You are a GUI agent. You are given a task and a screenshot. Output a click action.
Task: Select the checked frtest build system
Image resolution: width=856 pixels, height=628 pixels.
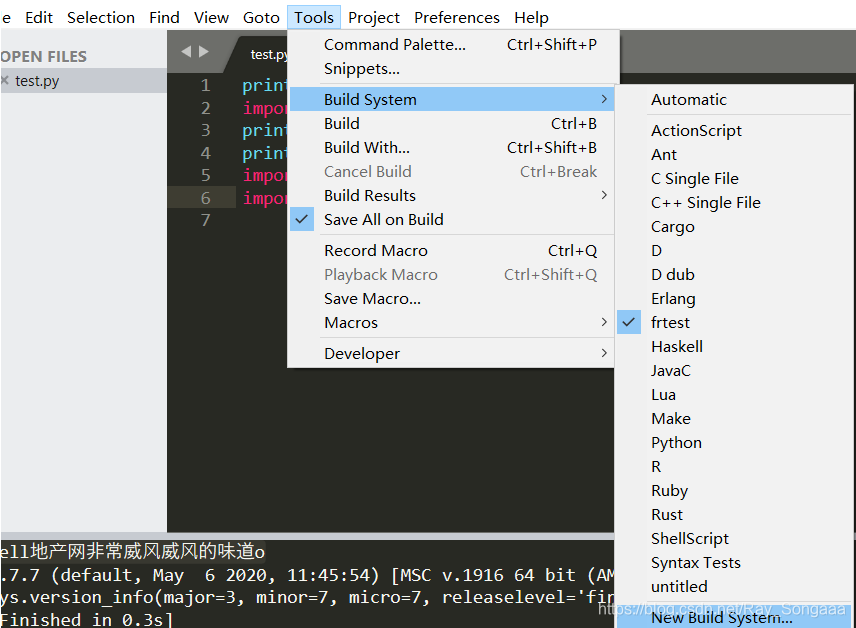point(734,323)
